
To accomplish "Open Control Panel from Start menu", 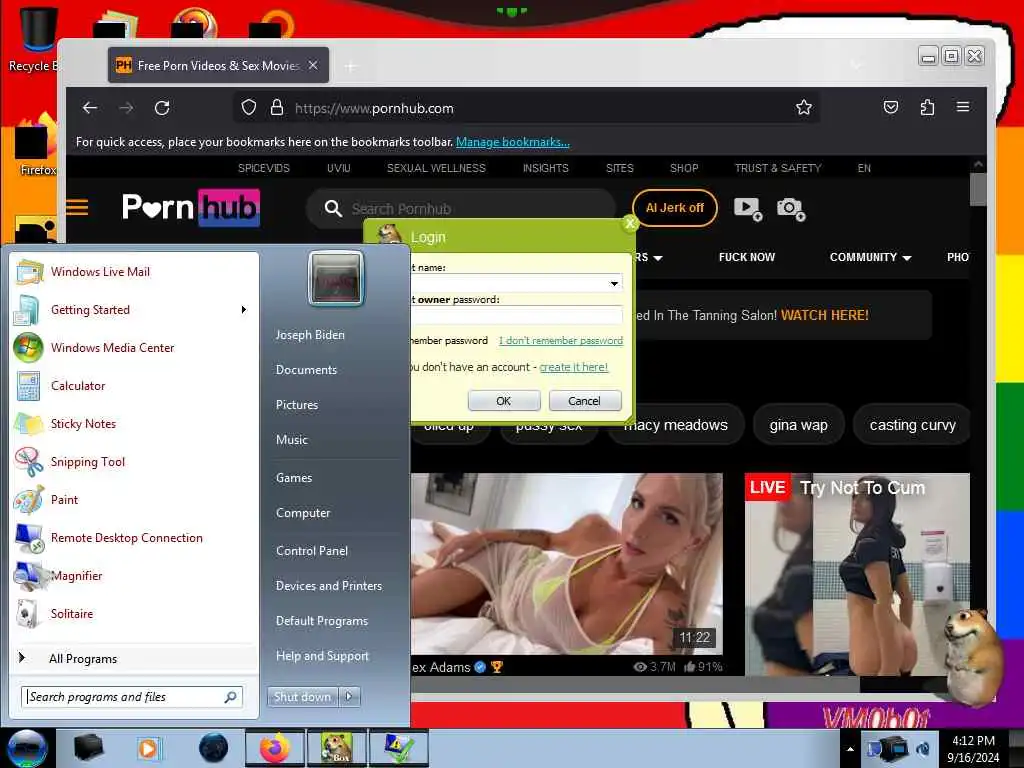I will [312, 551].
